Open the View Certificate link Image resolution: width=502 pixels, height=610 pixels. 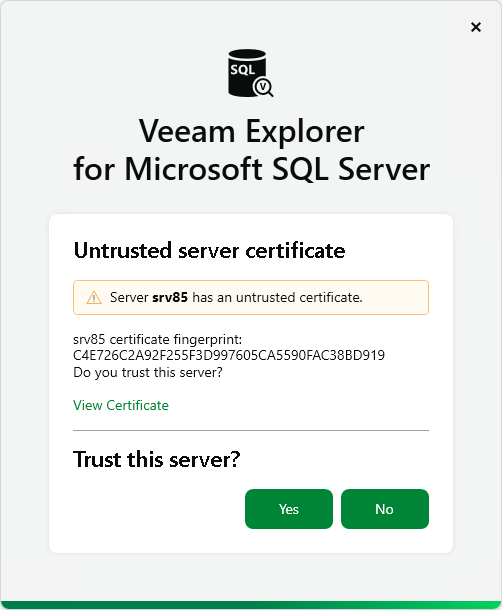tap(121, 405)
